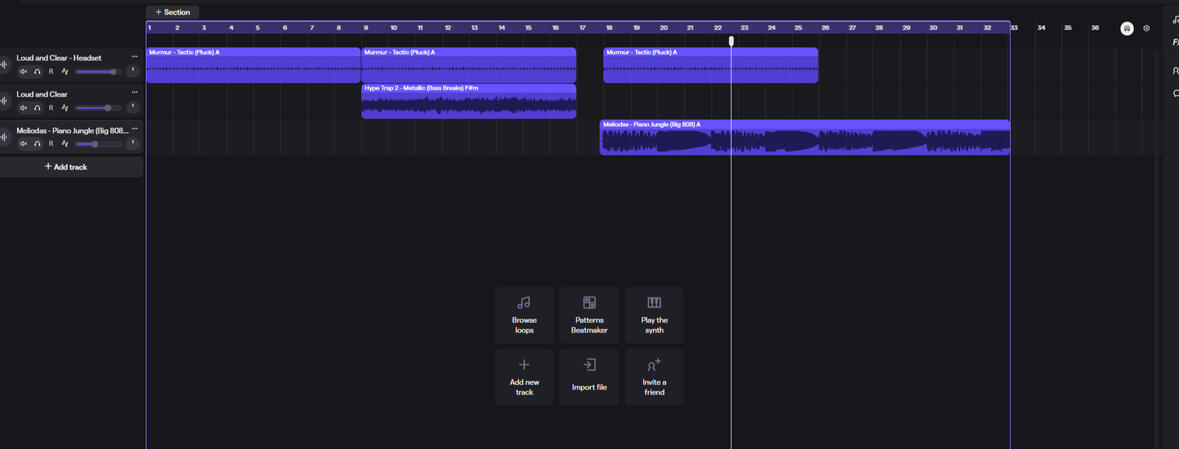Image resolution: width=1179 pixels, height=449 pixels.
Task: Click bar 5 on the timeline ruler
Action: point(258,28)
